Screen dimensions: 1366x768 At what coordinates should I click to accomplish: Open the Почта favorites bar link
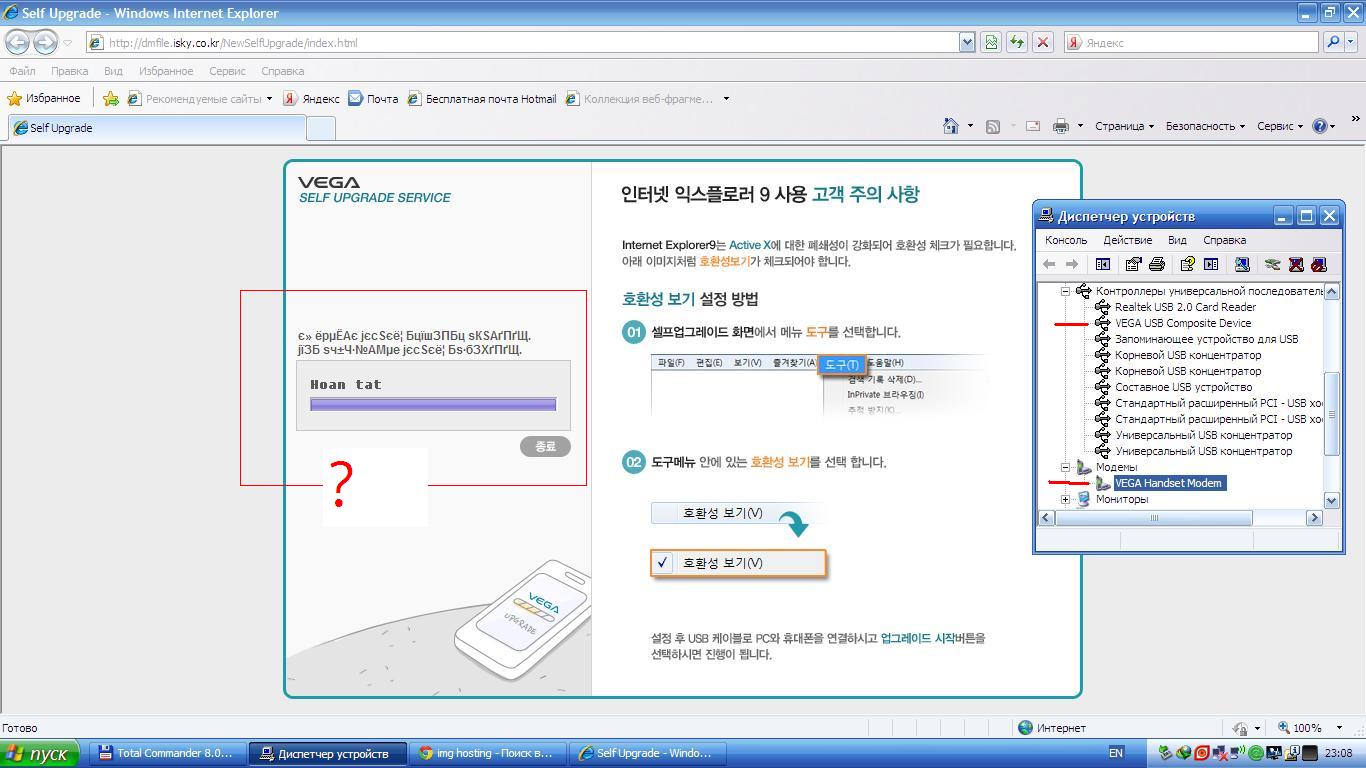click(373, 98)
